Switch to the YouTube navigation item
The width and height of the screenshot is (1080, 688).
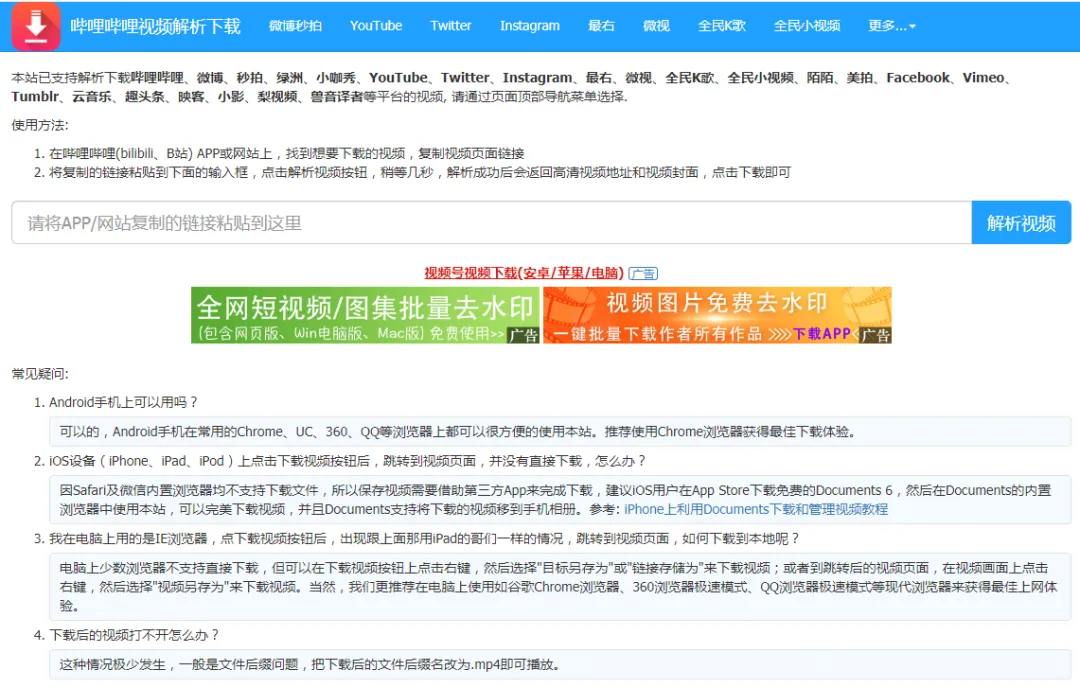tap(376, 26)
